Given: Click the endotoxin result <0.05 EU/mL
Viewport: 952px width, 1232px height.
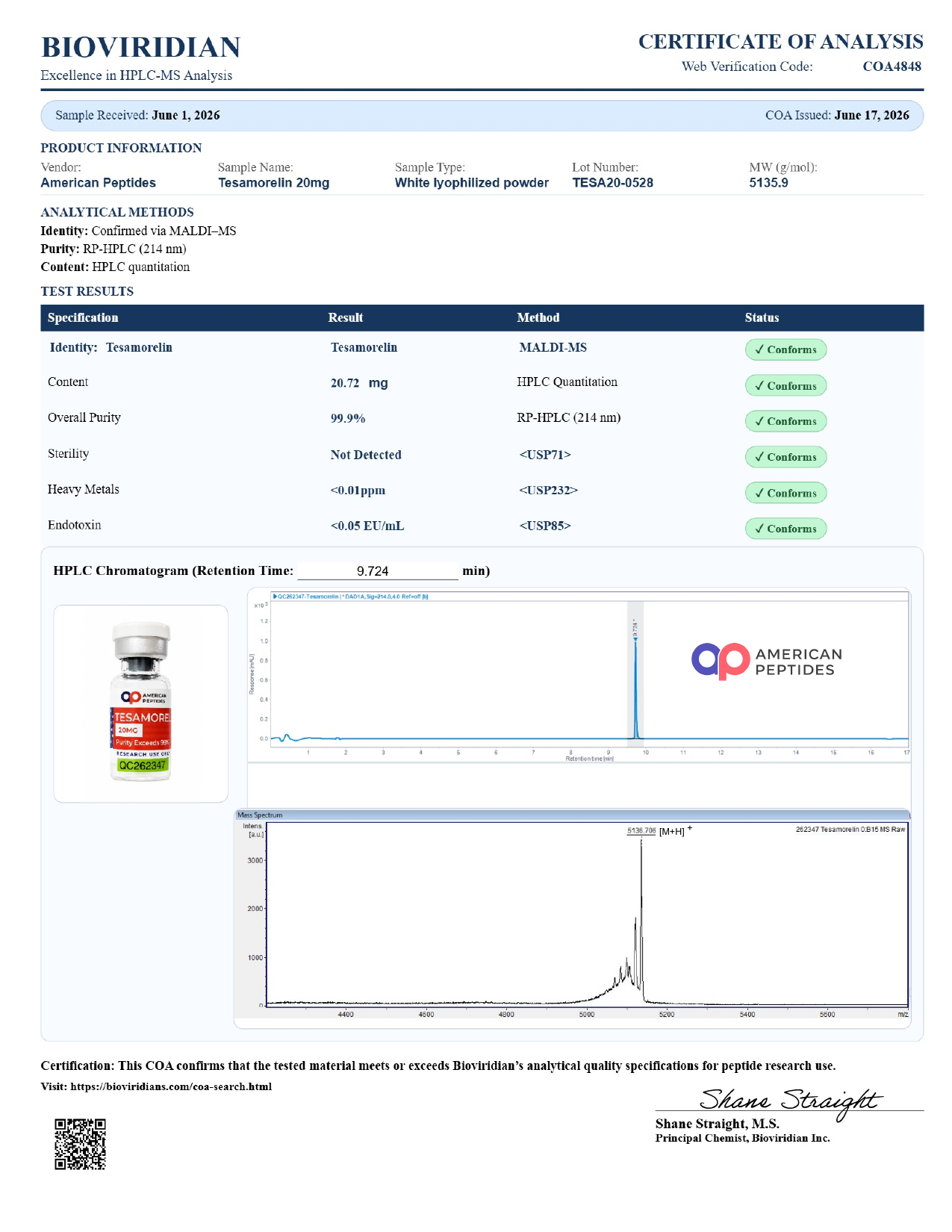Looking at the screenshot, I should (367, 526).
